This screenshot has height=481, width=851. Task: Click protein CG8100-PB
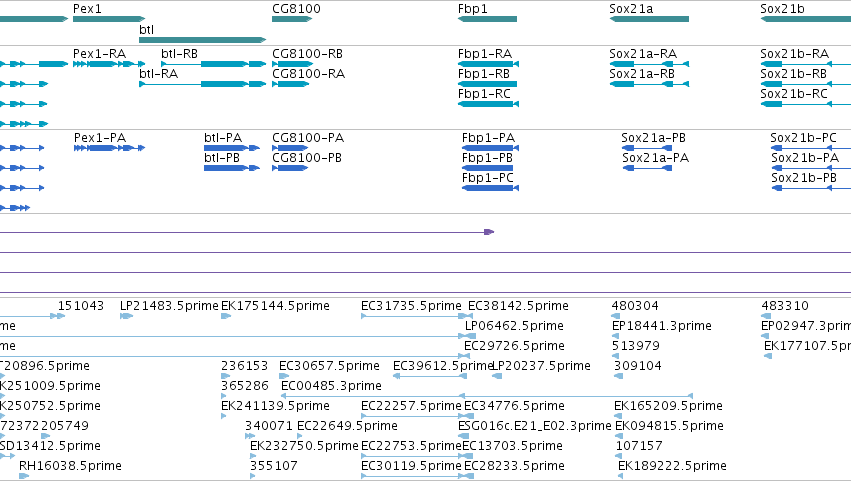tap(307, 157)
